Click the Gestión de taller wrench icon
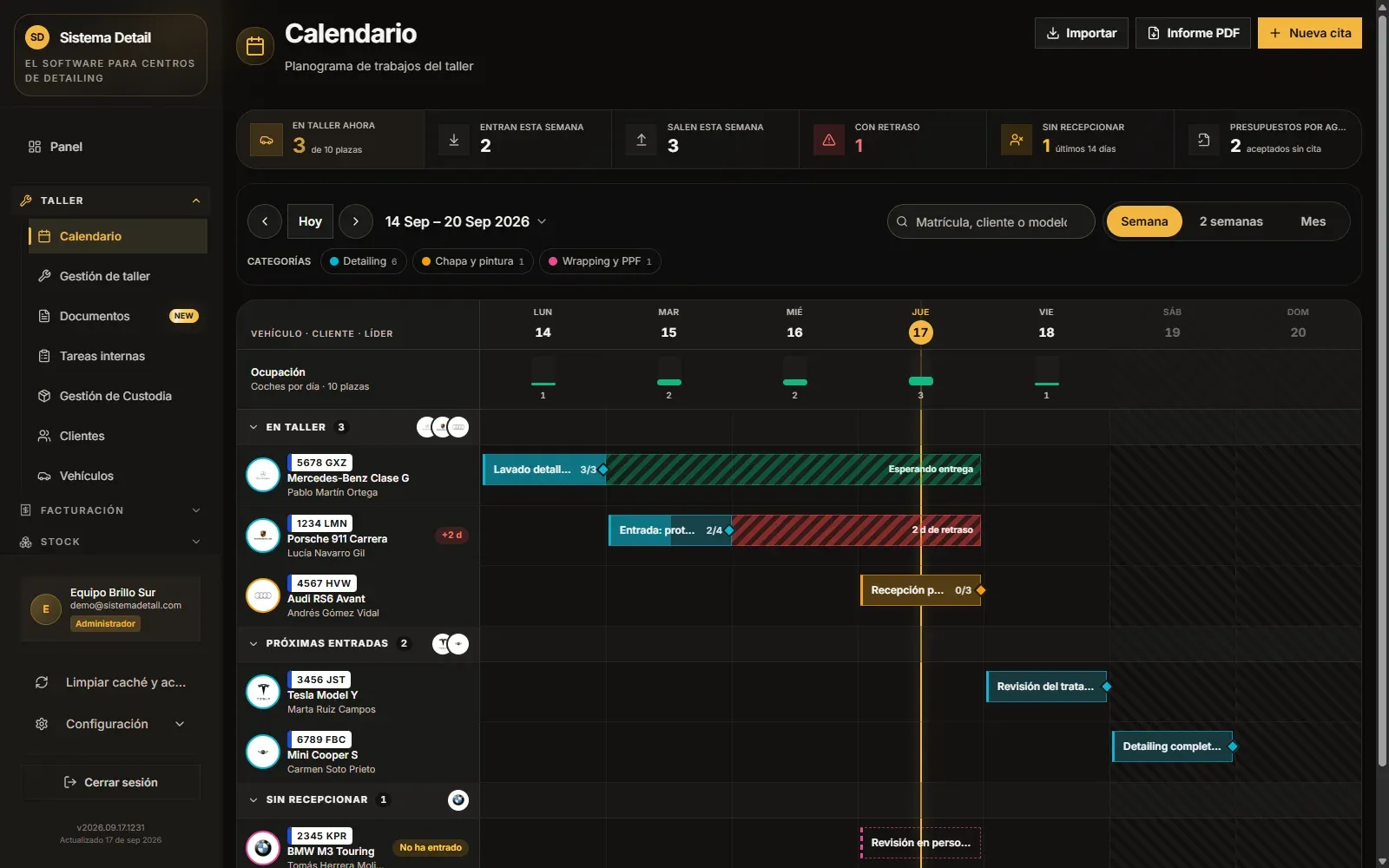Viewport: 1389px width, 868px height. click(x=44, y=276)
